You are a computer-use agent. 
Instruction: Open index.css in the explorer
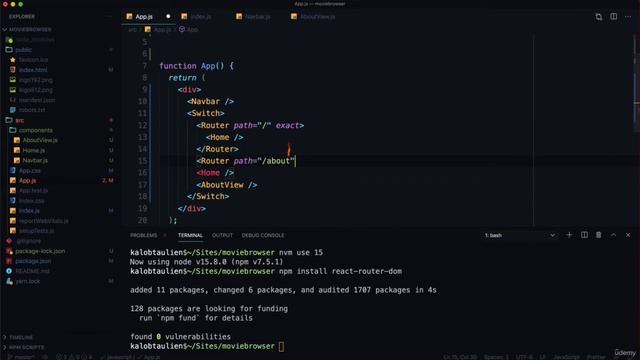(x=31, y=201)
